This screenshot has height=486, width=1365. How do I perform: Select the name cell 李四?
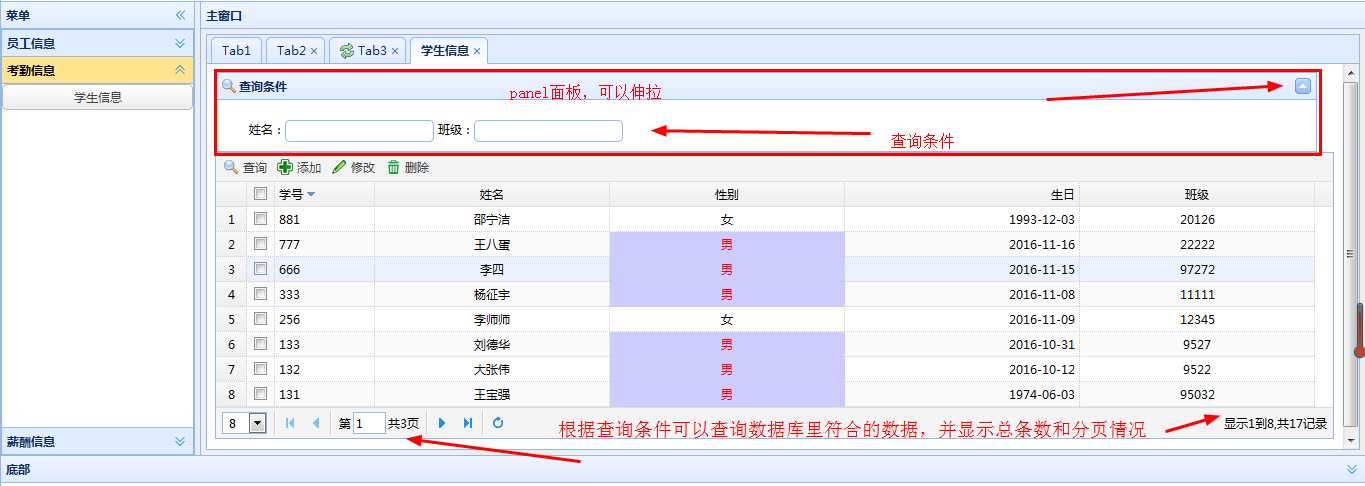point(492,269)
